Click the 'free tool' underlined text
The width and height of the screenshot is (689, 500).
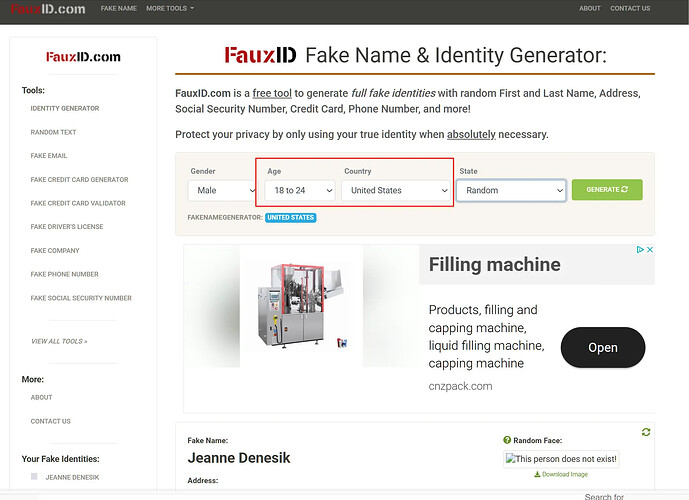(x=272, y=93)
